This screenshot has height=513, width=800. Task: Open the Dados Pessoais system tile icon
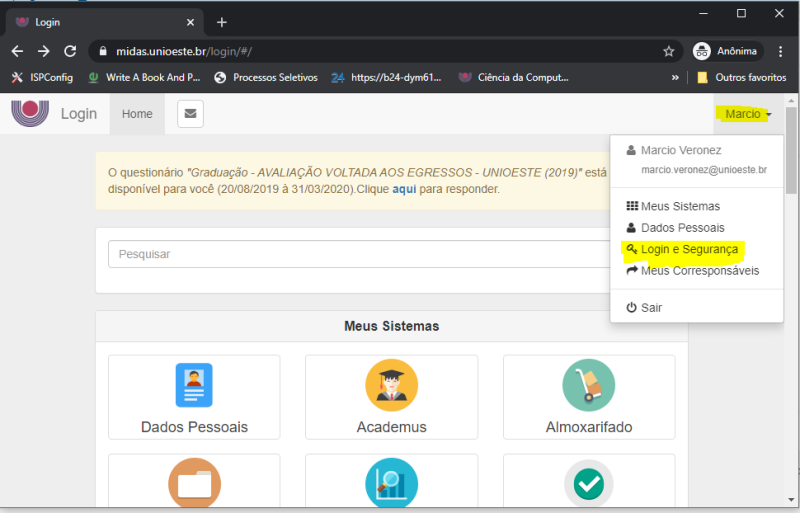[194, 385]
